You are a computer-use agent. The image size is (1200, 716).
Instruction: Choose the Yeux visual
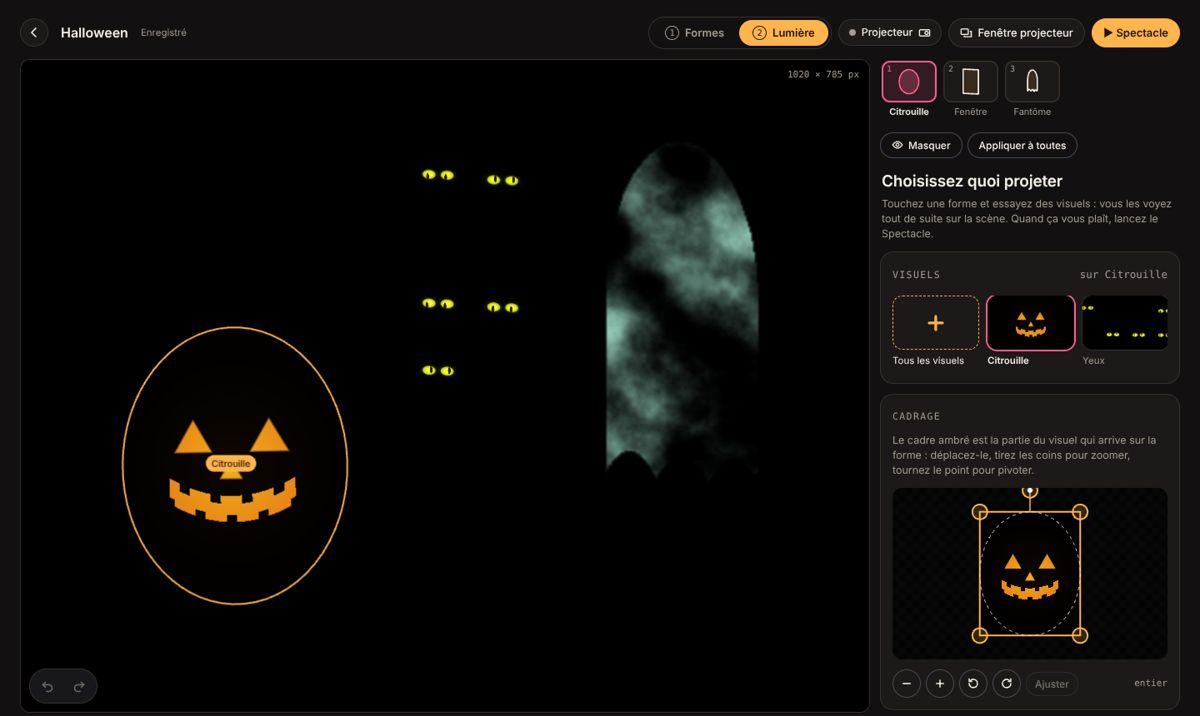click(x=1125, y=323)
